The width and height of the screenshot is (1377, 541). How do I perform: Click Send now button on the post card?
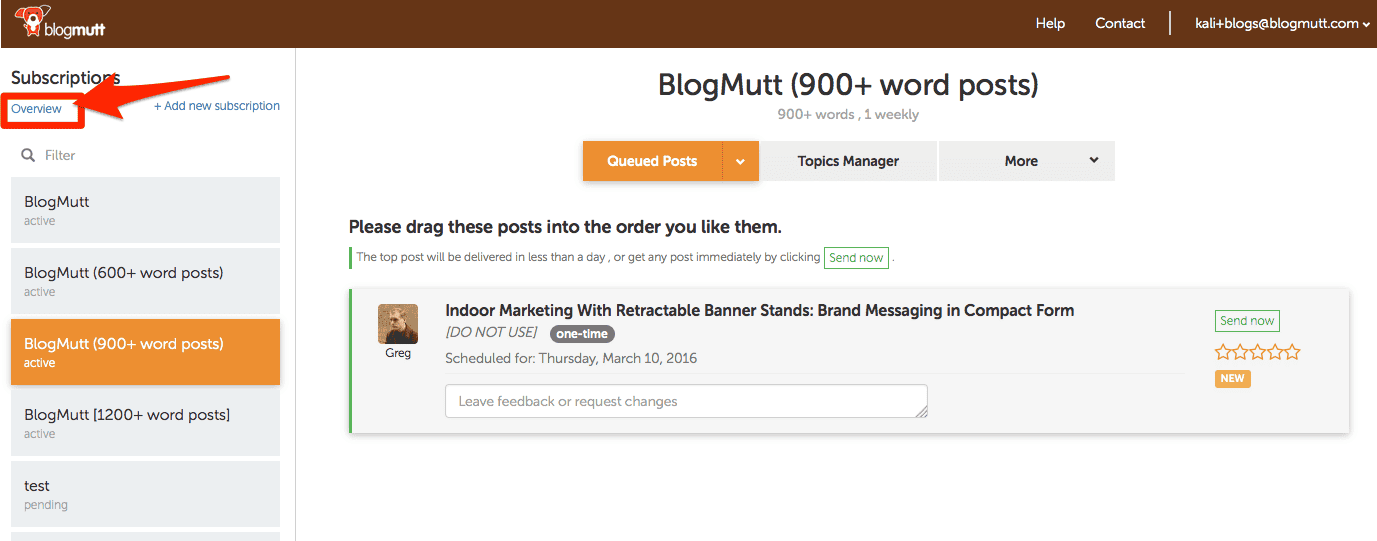click(x=1247, y=321)
